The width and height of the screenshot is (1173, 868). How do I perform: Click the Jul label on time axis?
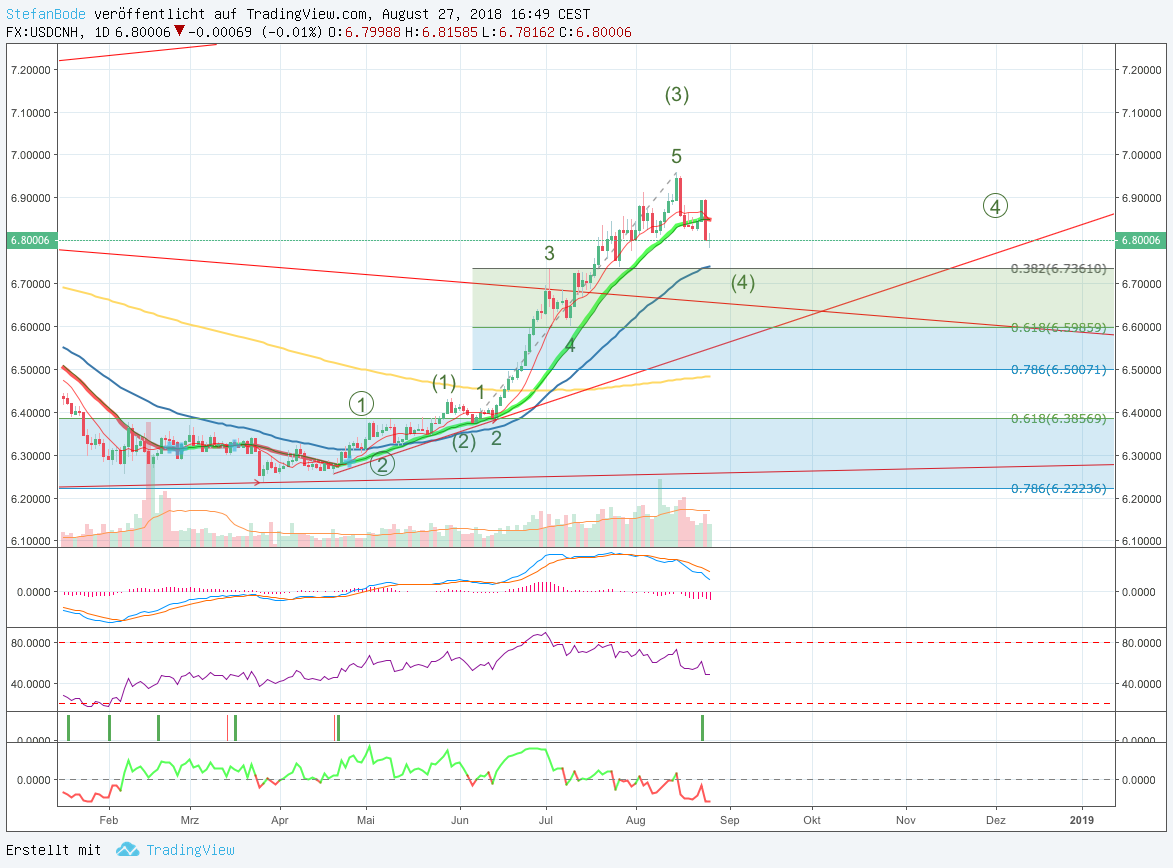pos(546,820)
